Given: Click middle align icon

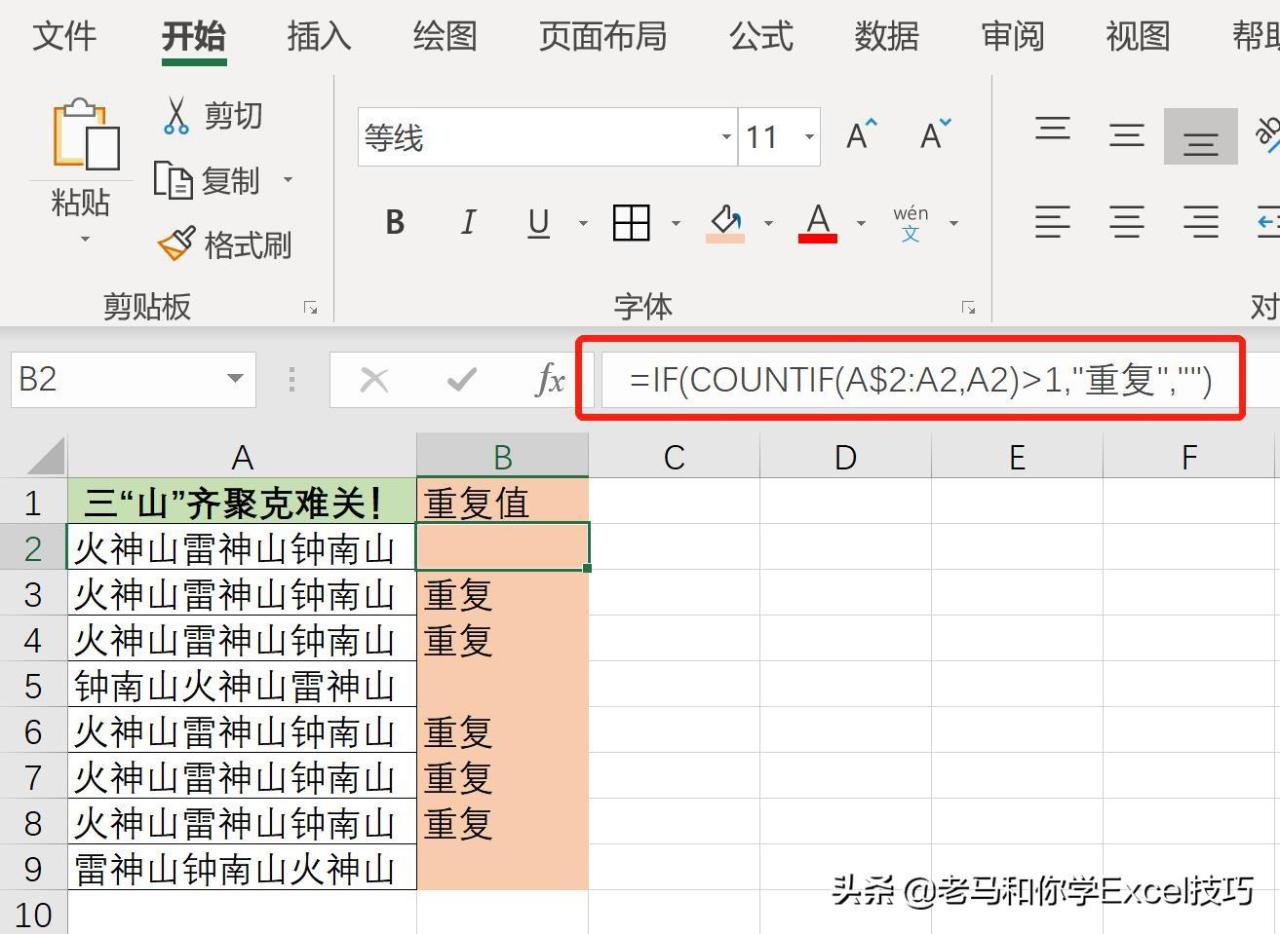Looking at the screenshot, I should pos(1127,136).
